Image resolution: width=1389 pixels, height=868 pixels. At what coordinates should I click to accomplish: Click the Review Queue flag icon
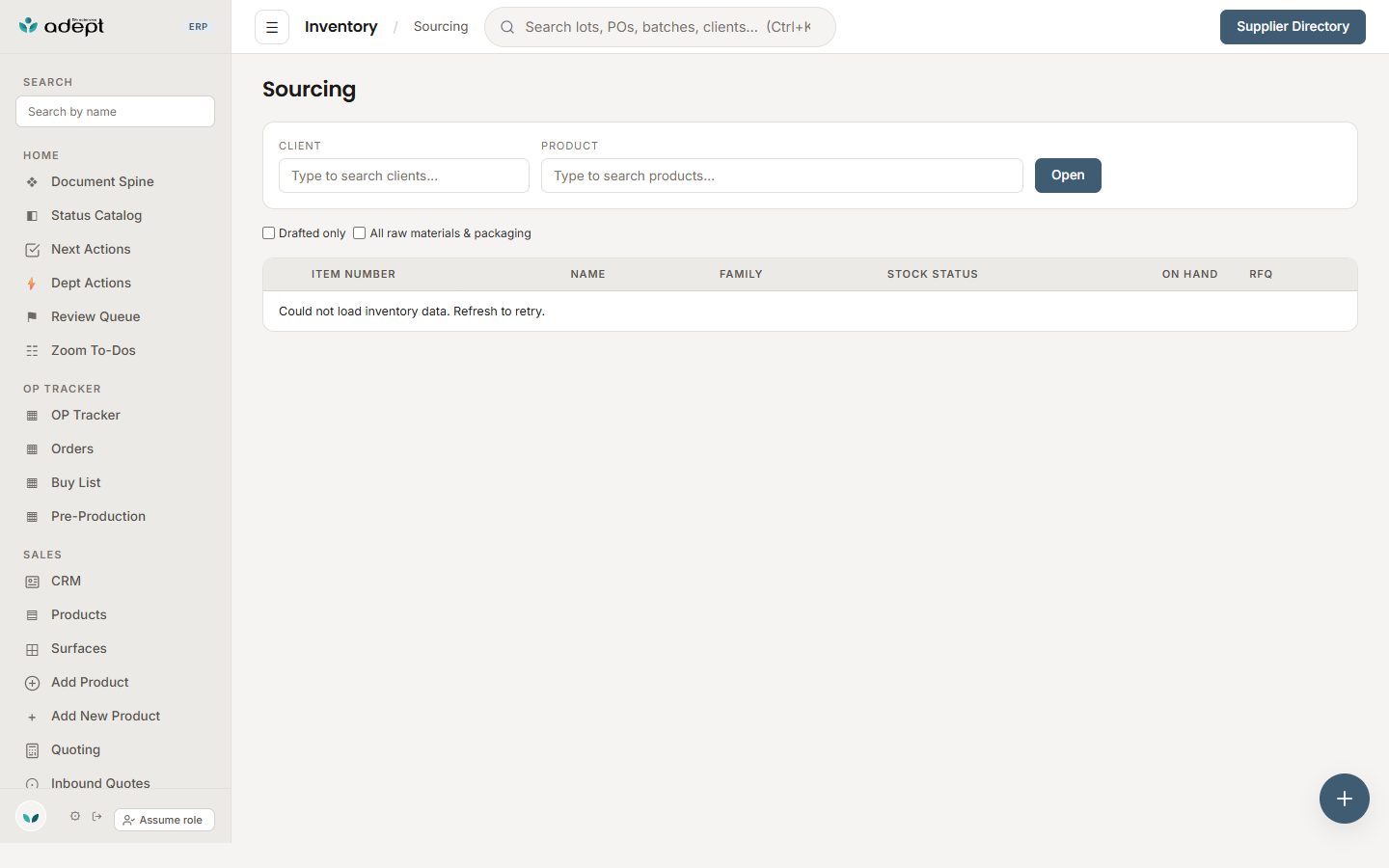pyautogui.click(x=32, y=317)
